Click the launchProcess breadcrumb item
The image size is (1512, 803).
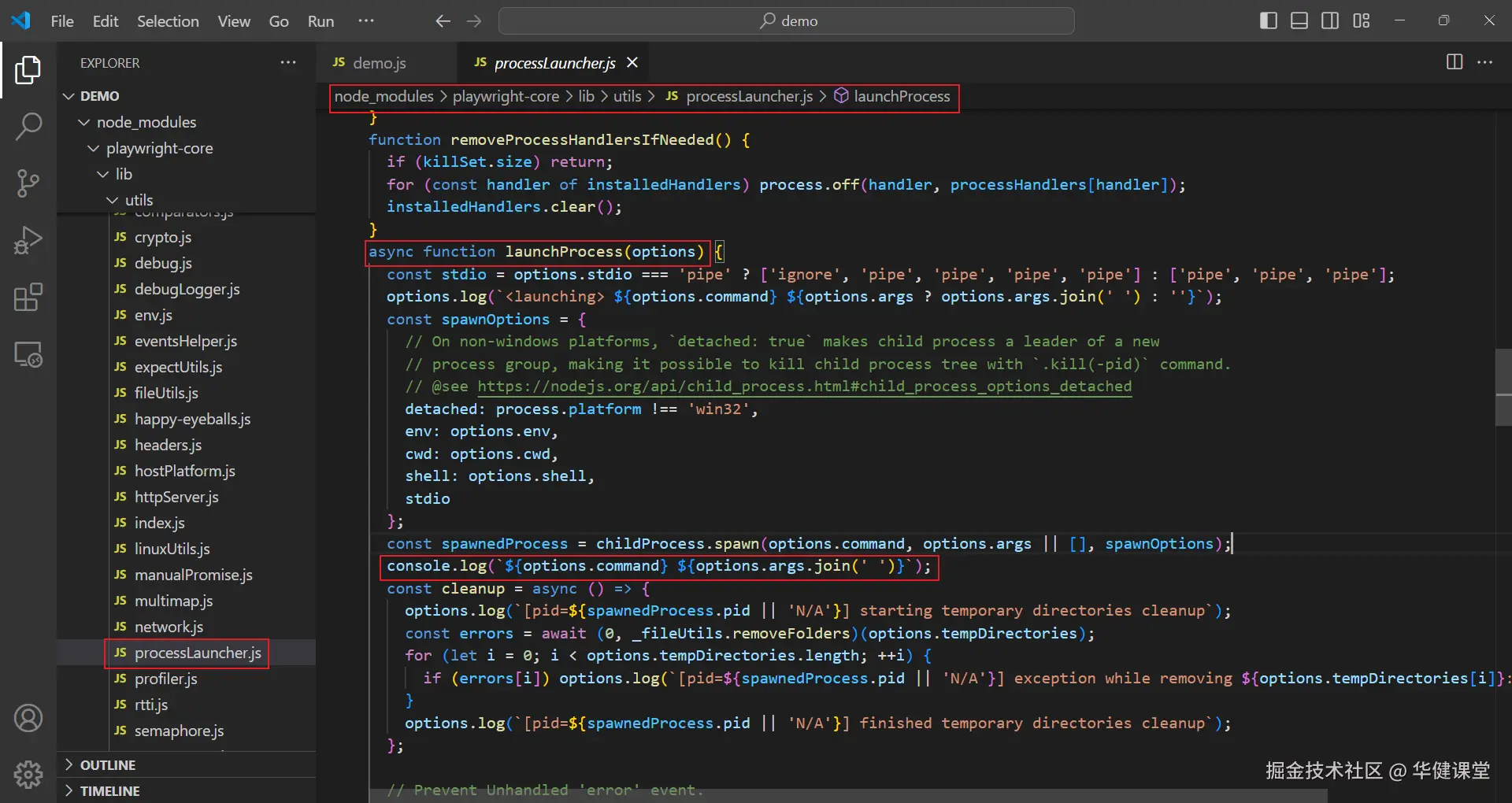click(x=902, y=97)
